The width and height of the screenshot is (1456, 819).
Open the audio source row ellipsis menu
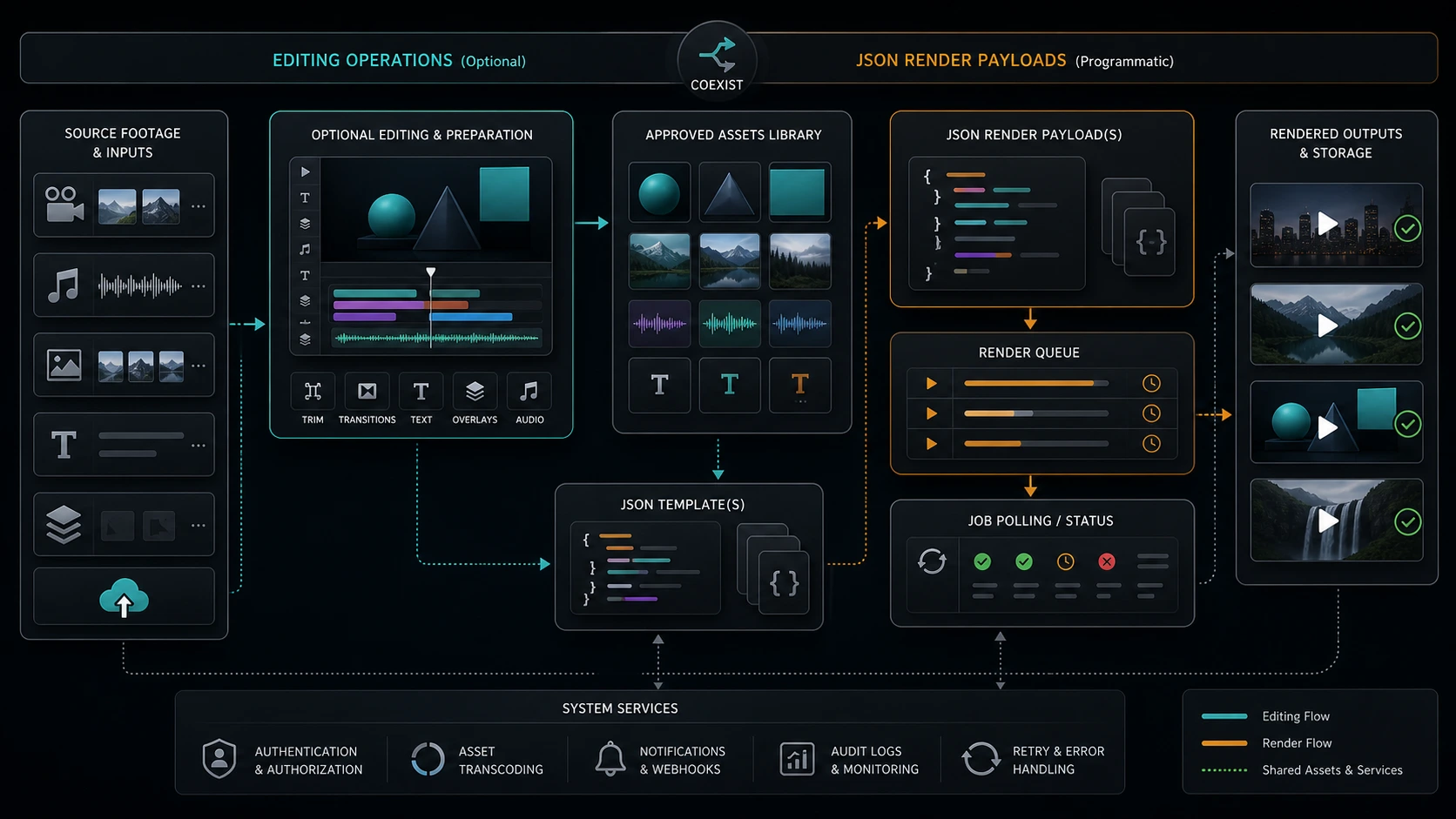pyautogui.click(x=199, y=285)
